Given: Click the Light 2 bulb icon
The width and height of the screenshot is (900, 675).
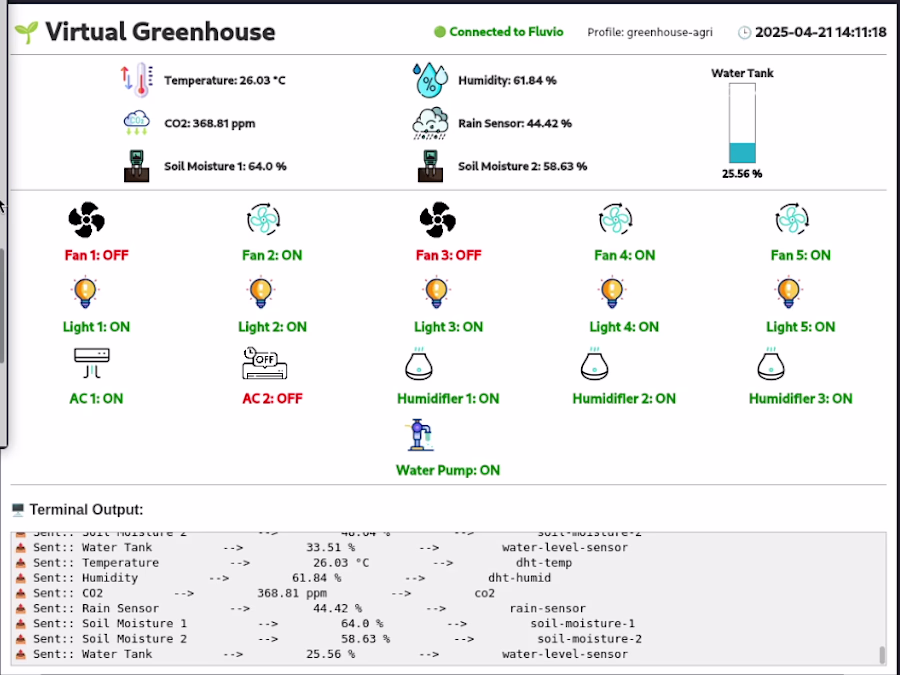Looking at the screenshot, I should [261, 293].
